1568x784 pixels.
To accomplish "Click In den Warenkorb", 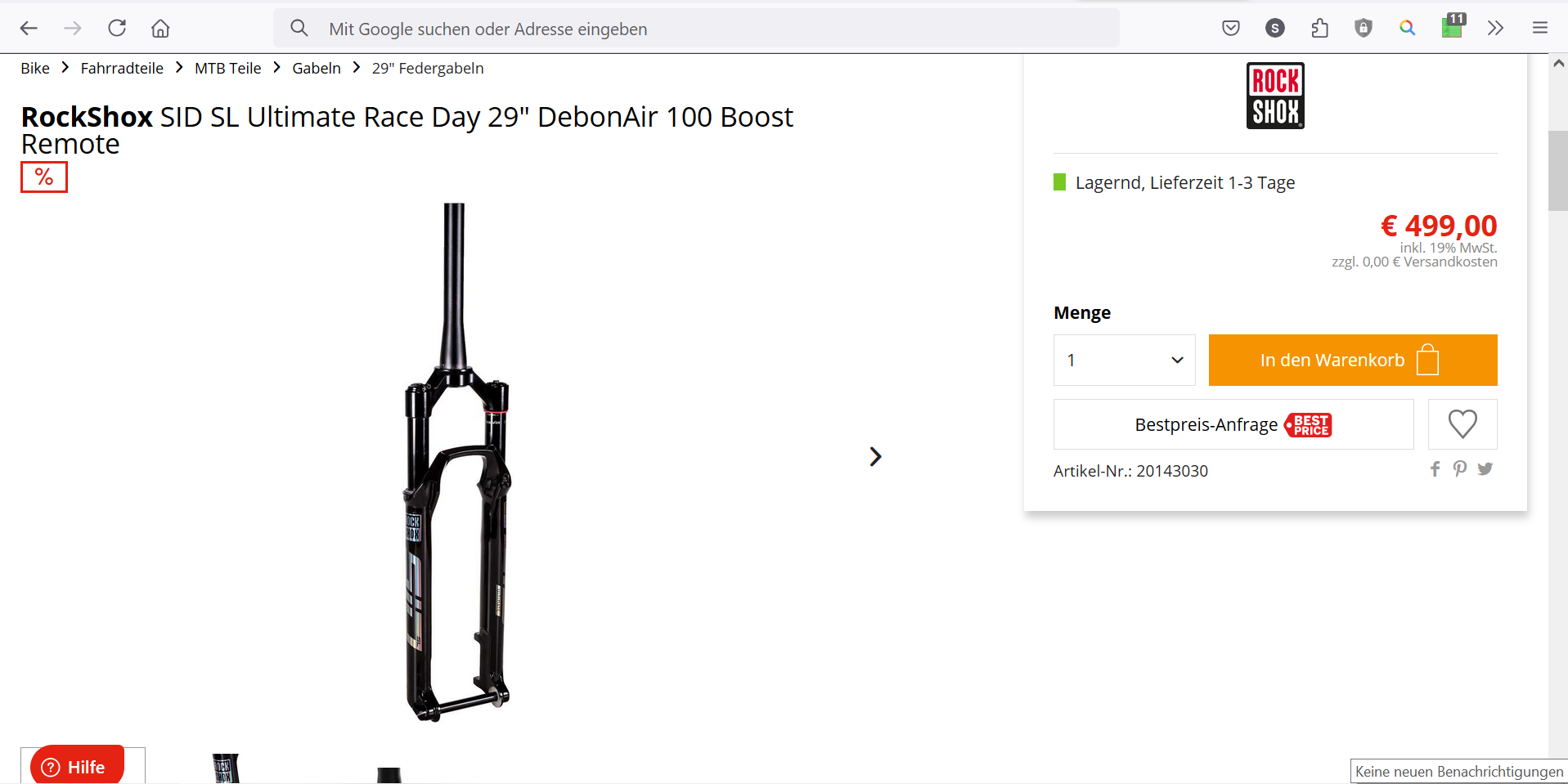I will pos(1353,360).
